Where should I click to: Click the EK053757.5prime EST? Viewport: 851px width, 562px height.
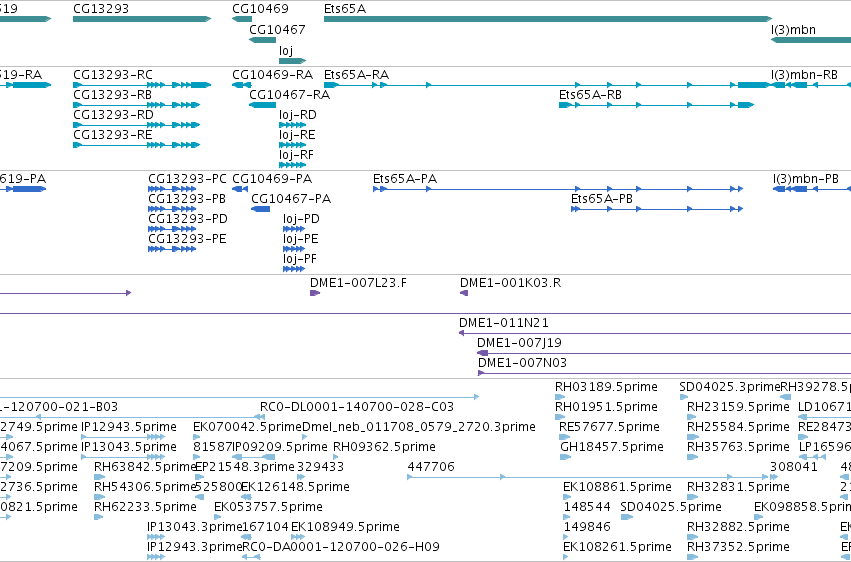[x=268, y=507]
